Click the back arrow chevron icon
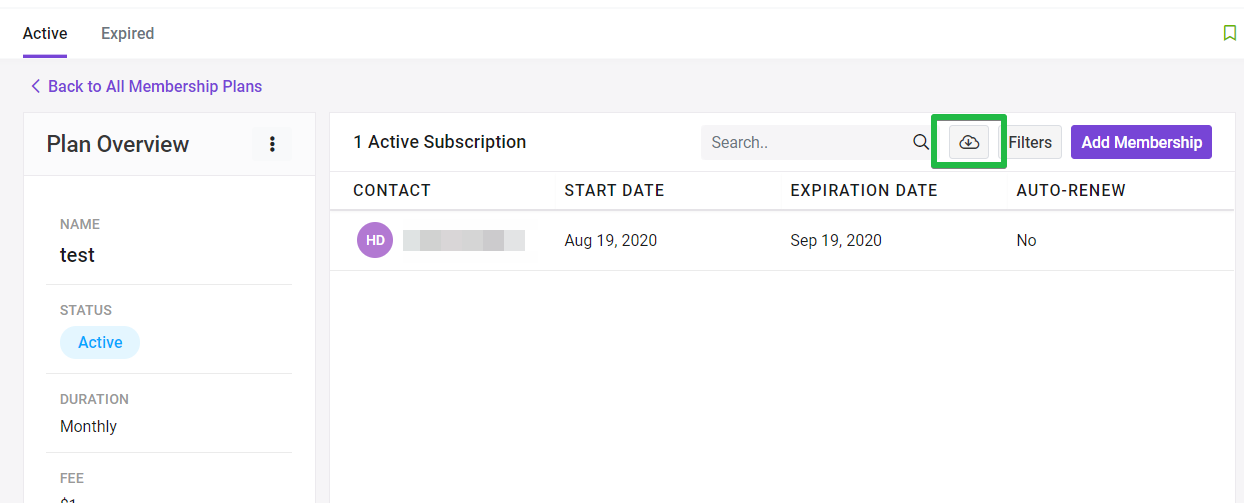1244x503 pixels. pos(35,86)
